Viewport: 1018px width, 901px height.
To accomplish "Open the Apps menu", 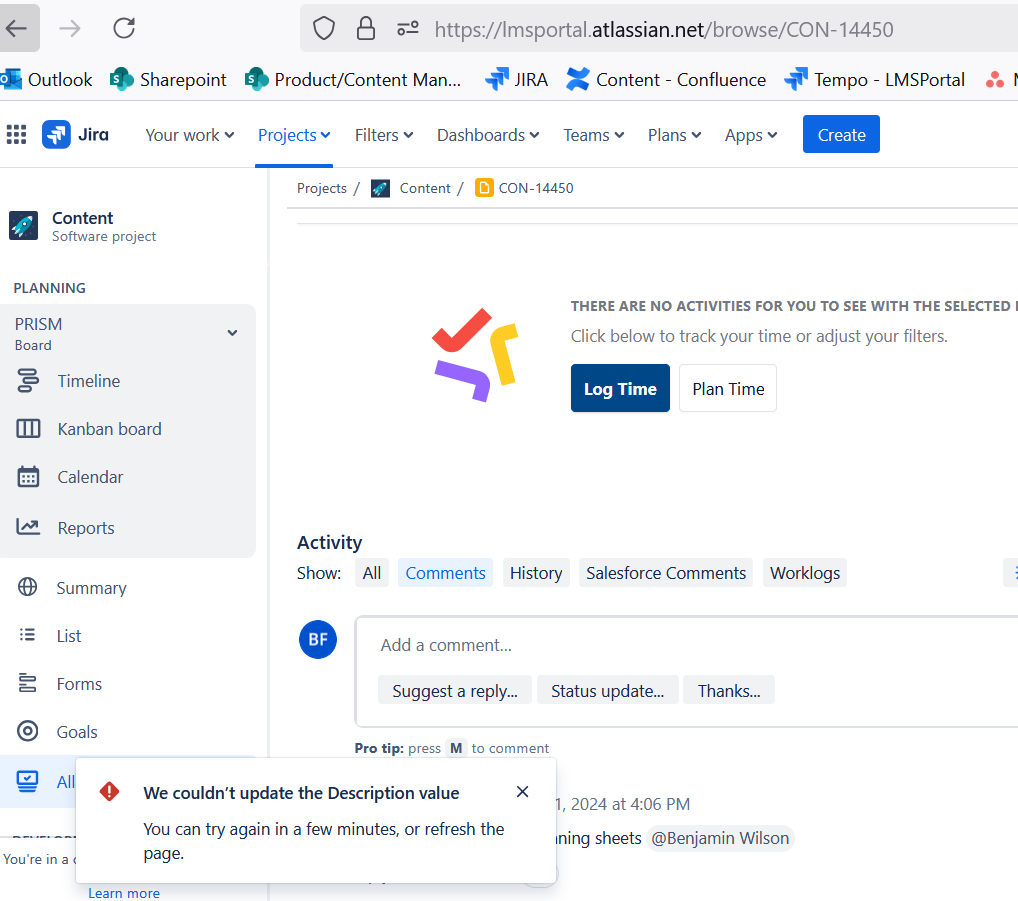I will [751, 134].
